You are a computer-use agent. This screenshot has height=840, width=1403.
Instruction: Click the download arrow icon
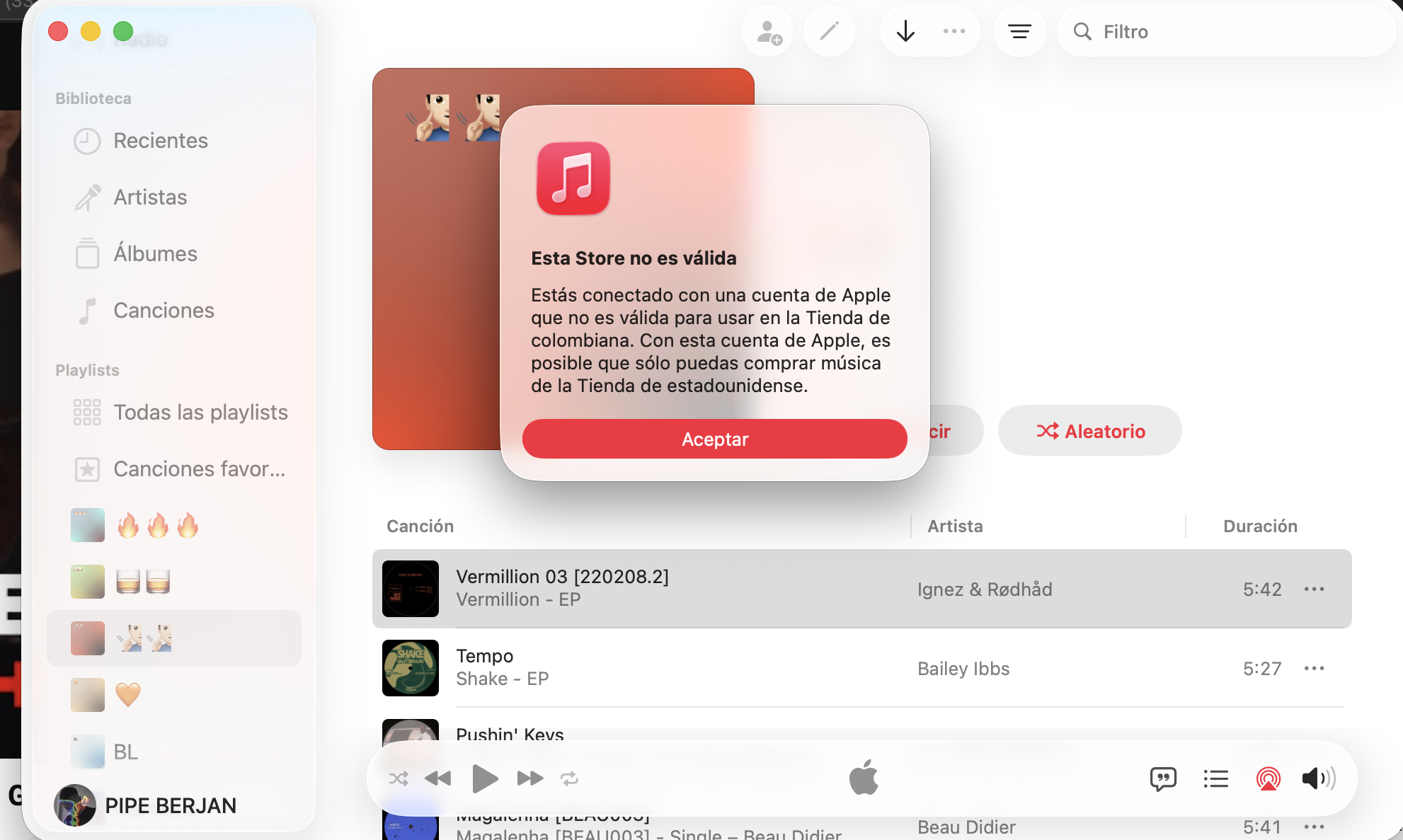905,32
